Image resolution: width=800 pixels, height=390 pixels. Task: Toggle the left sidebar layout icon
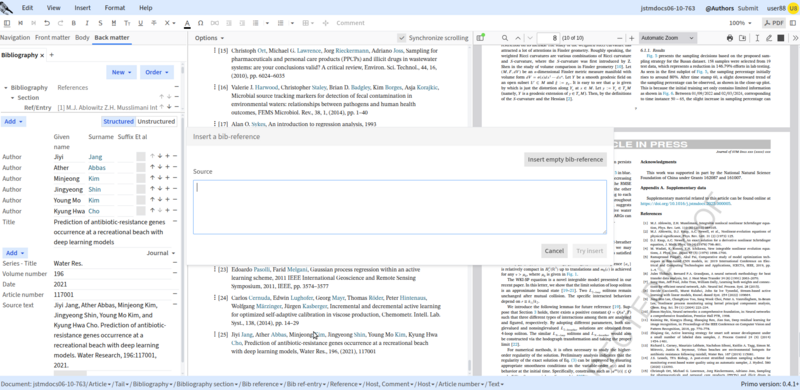coord(7,23)
